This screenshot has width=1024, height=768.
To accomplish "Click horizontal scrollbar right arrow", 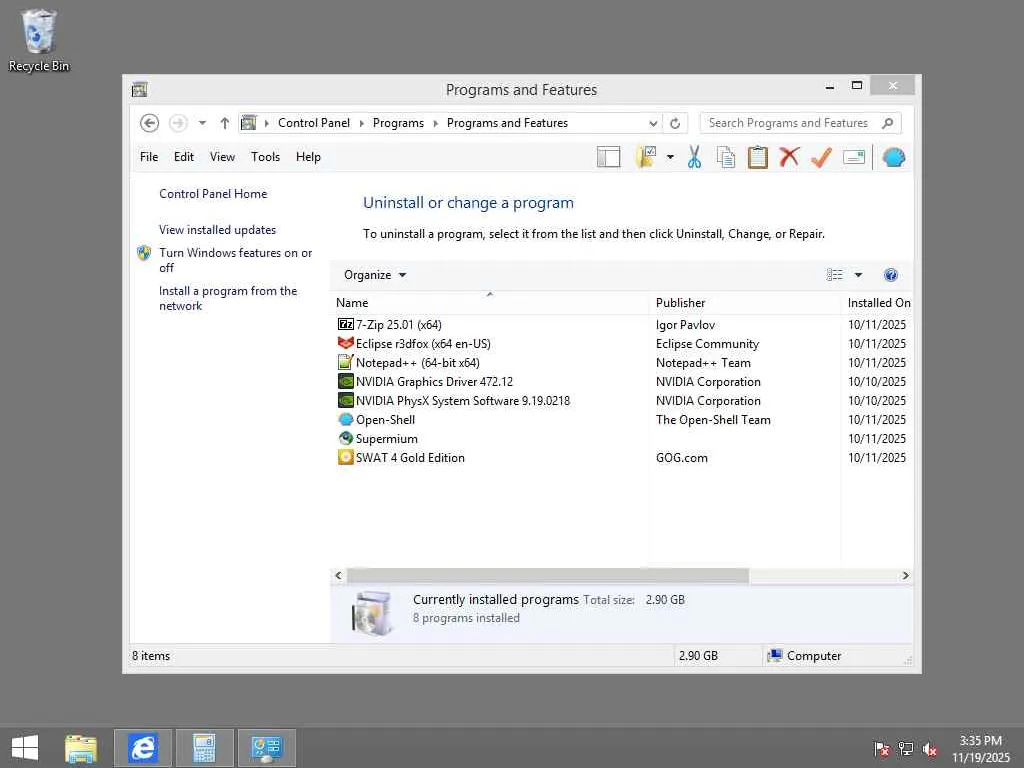I will pyautogui.click(x=905, y=575).
